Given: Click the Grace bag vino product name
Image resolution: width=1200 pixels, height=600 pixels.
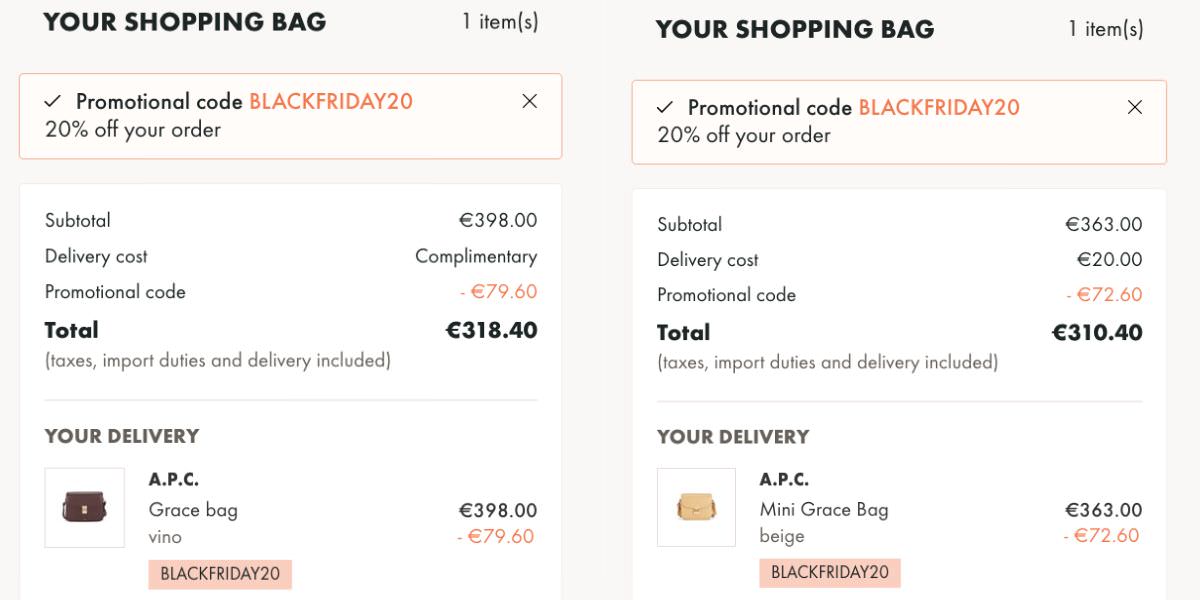Looking at the screenshot, I should pos(193,510).
